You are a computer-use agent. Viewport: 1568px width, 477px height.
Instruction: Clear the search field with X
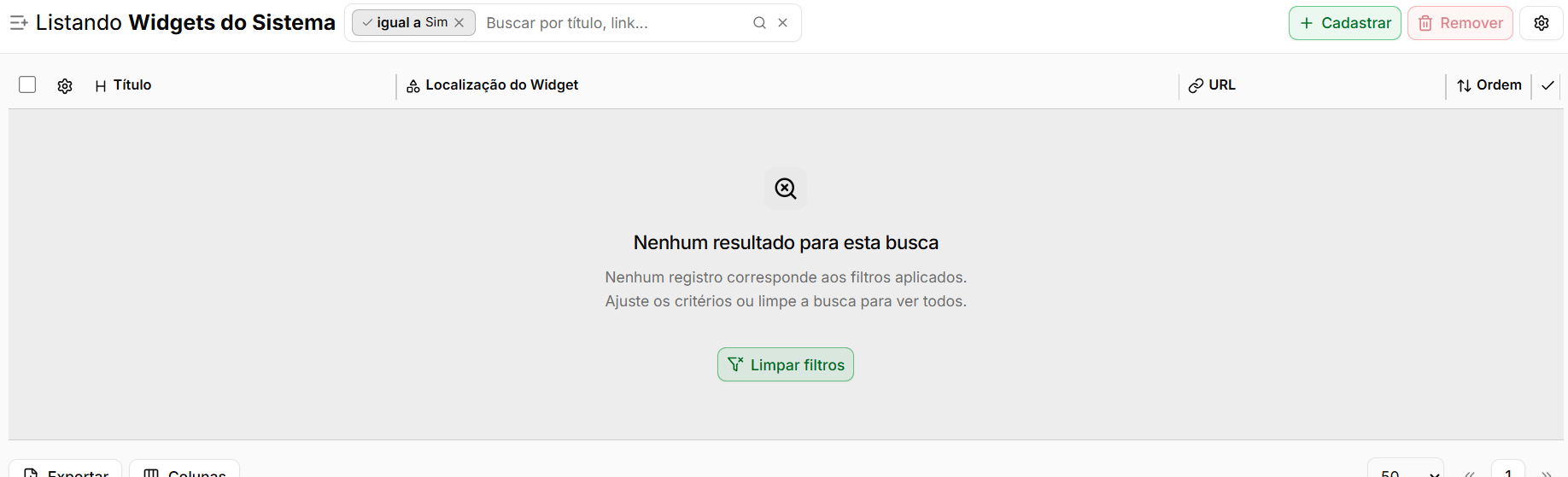click(x=782, y=23)
